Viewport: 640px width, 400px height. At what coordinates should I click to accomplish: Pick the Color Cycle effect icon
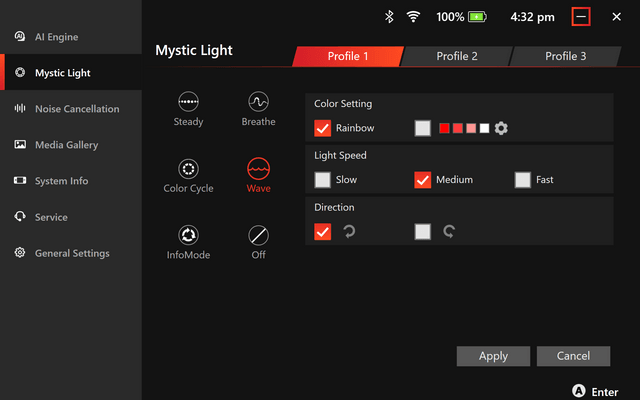pyautogui.click(x=188, y=168)
